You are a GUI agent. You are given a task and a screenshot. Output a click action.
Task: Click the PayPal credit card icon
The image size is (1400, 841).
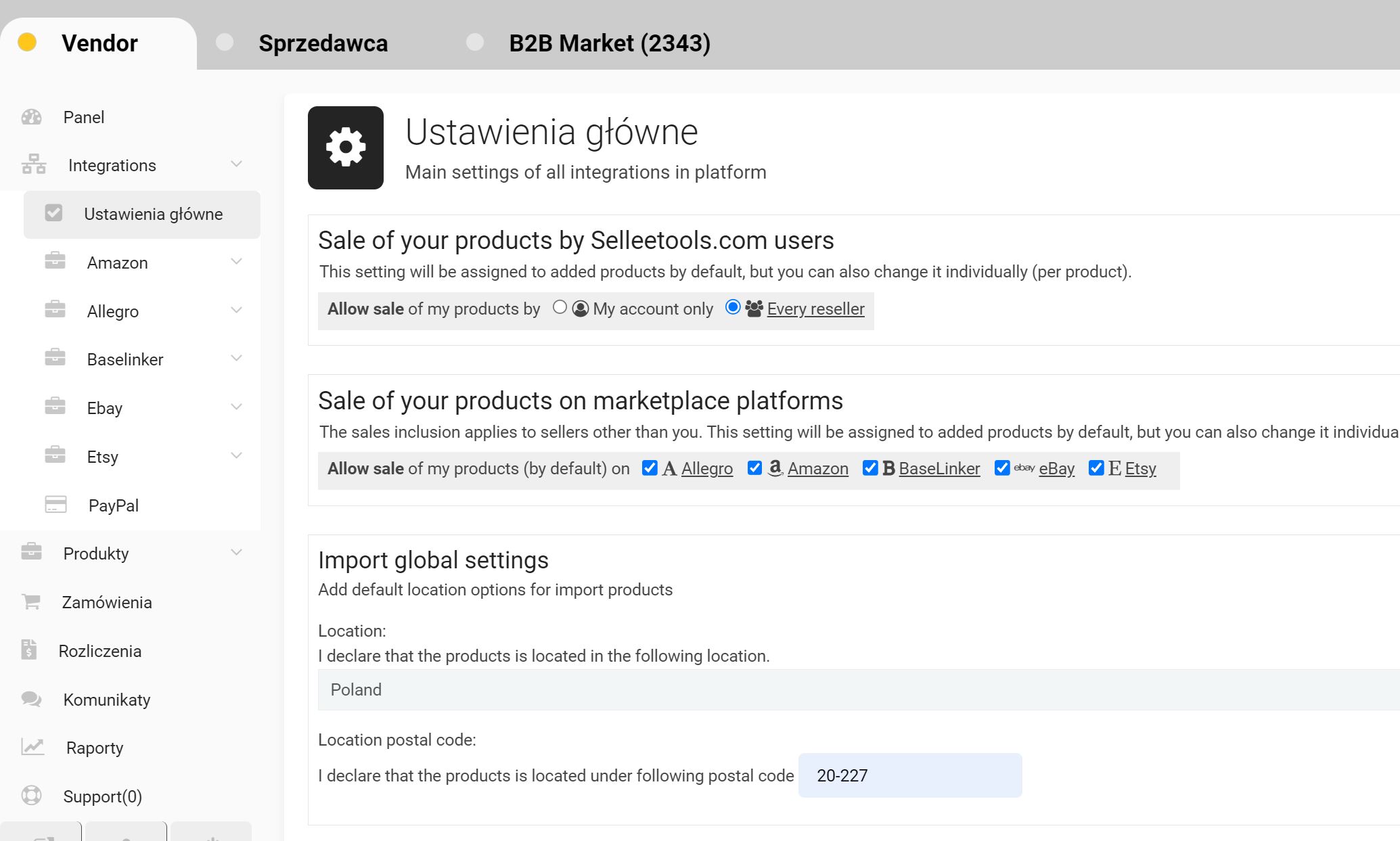(55, 505)
